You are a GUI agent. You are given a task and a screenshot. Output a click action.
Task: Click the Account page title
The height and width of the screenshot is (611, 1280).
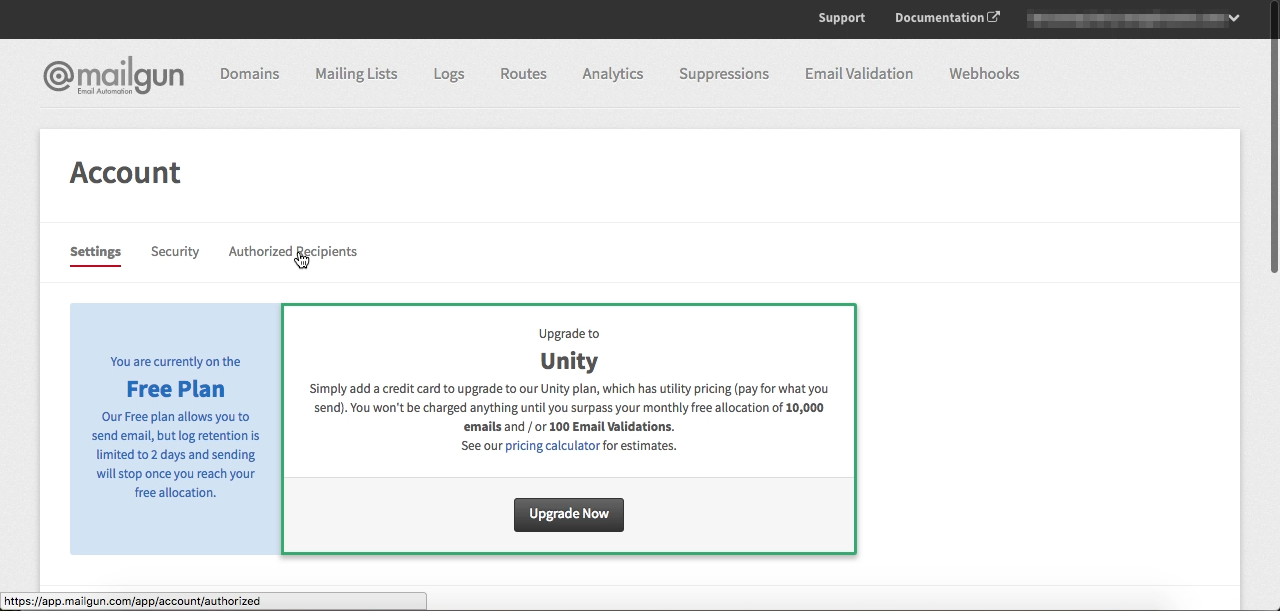pyautogui.click(x=125, y=172)
